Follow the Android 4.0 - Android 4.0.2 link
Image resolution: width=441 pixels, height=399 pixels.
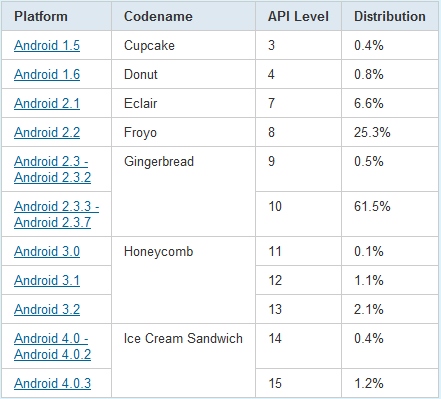[x=52, y=346]
